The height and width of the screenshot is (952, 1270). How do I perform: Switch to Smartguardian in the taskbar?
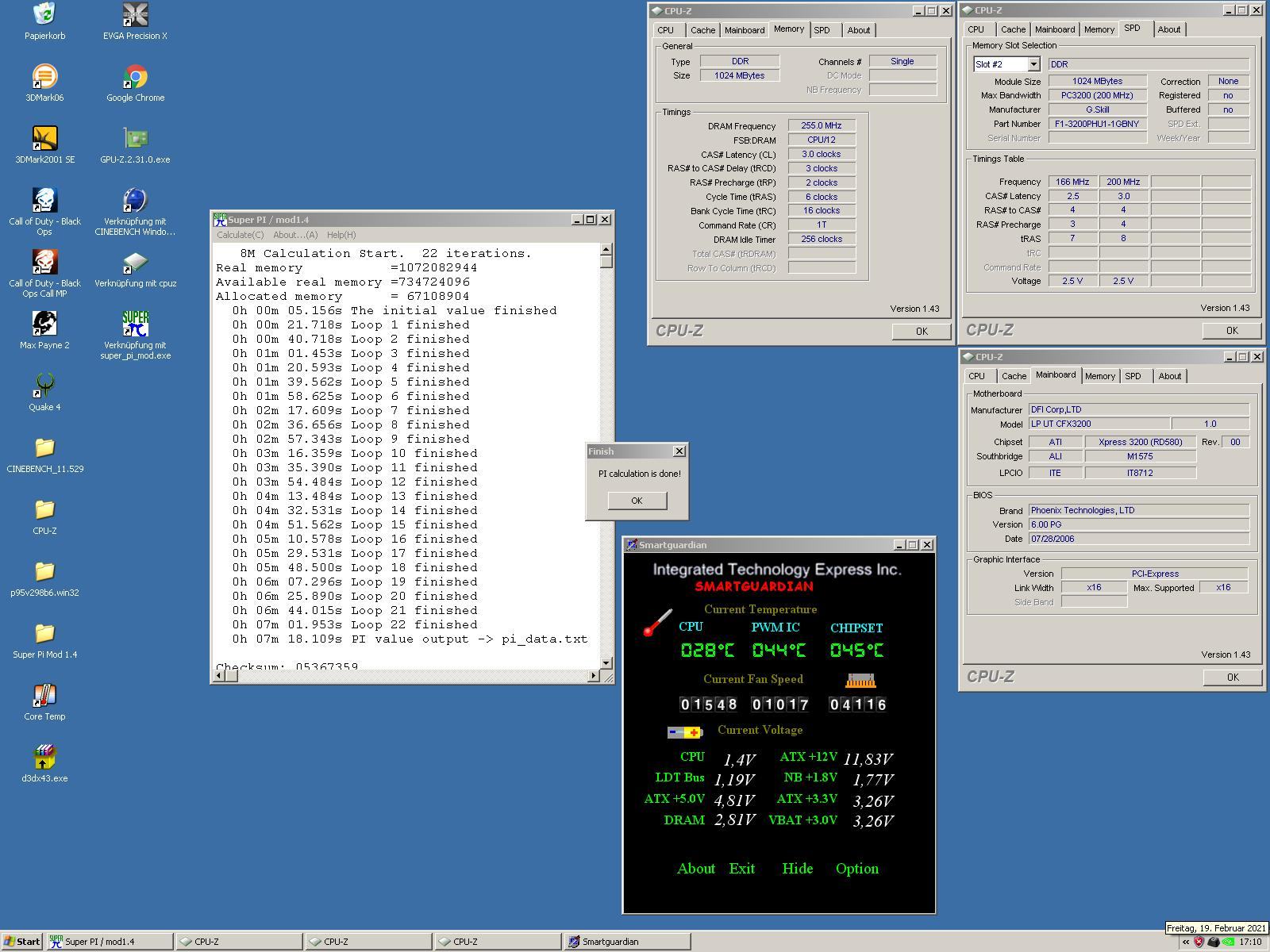(x=627, y=942)
